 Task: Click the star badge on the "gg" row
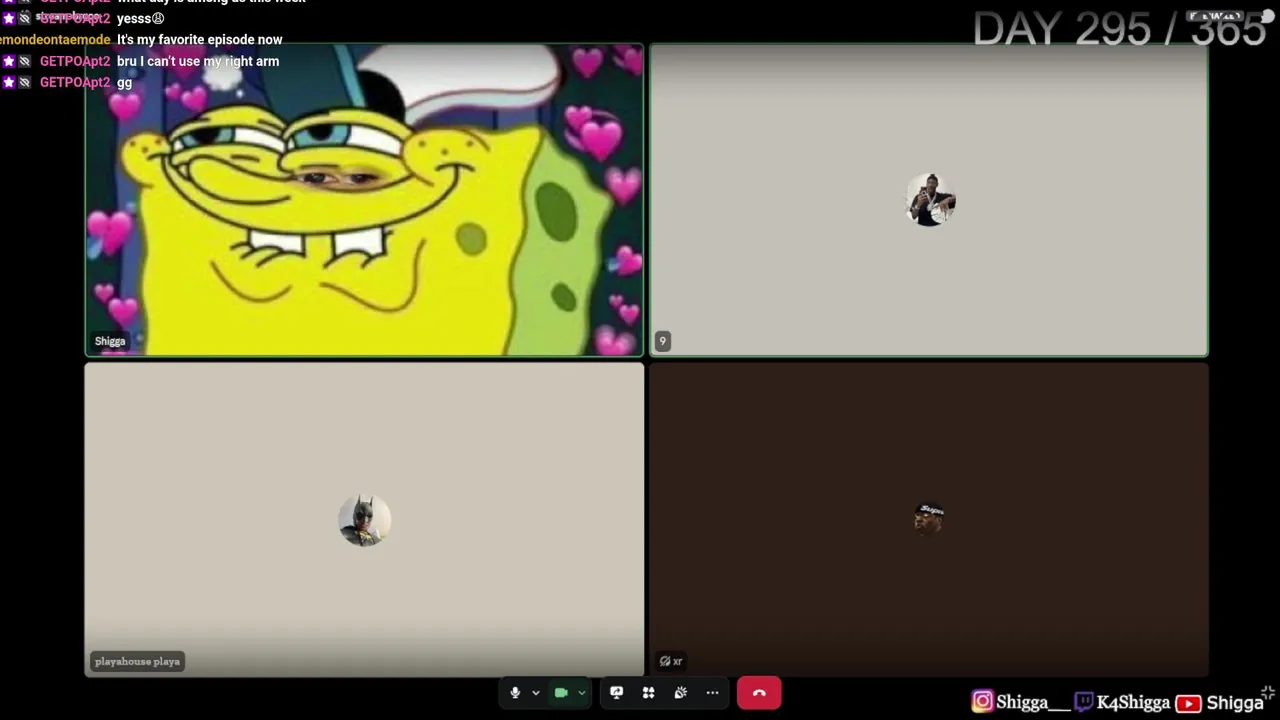8,83
